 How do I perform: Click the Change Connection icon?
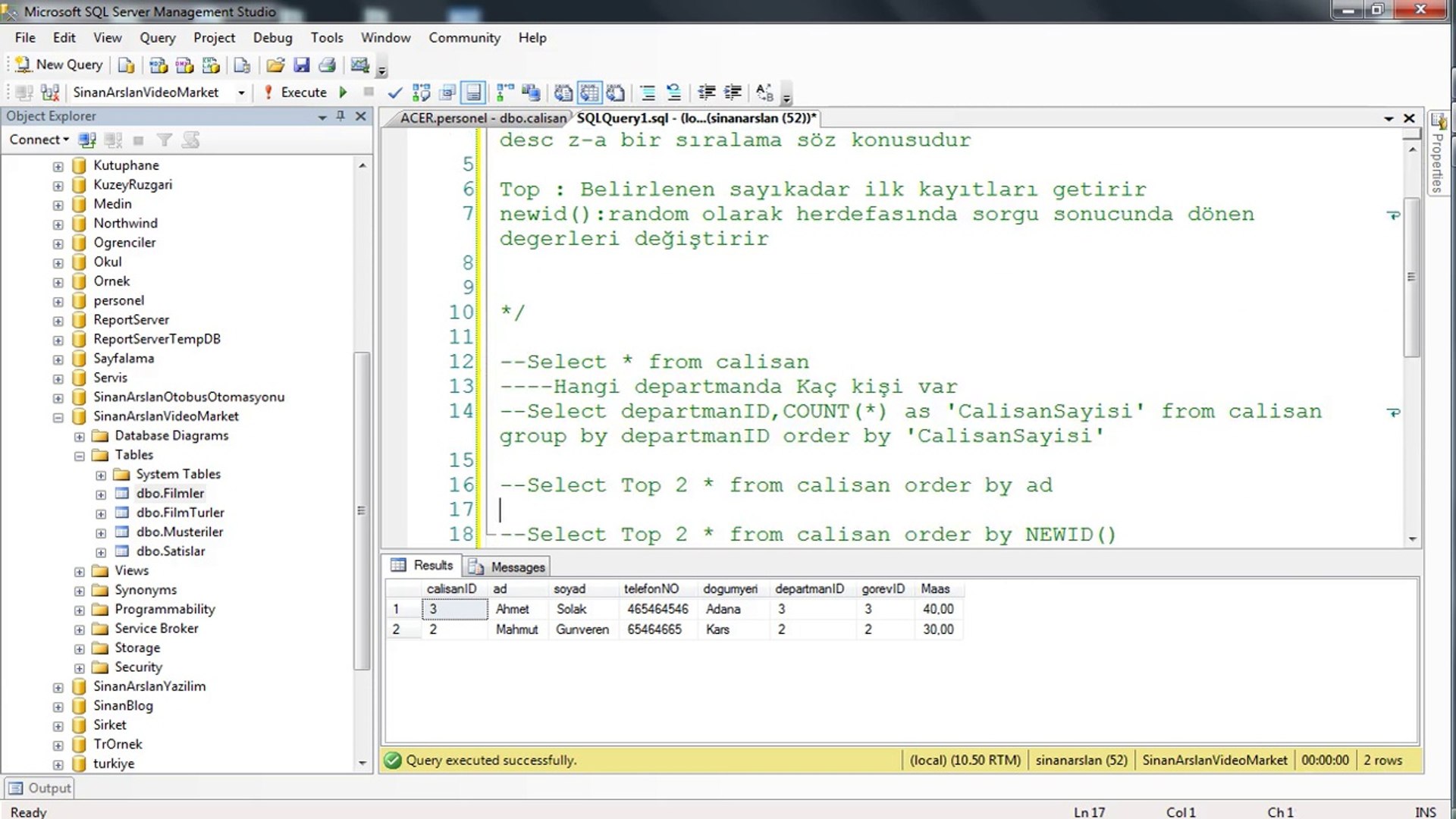click(50, 93)
